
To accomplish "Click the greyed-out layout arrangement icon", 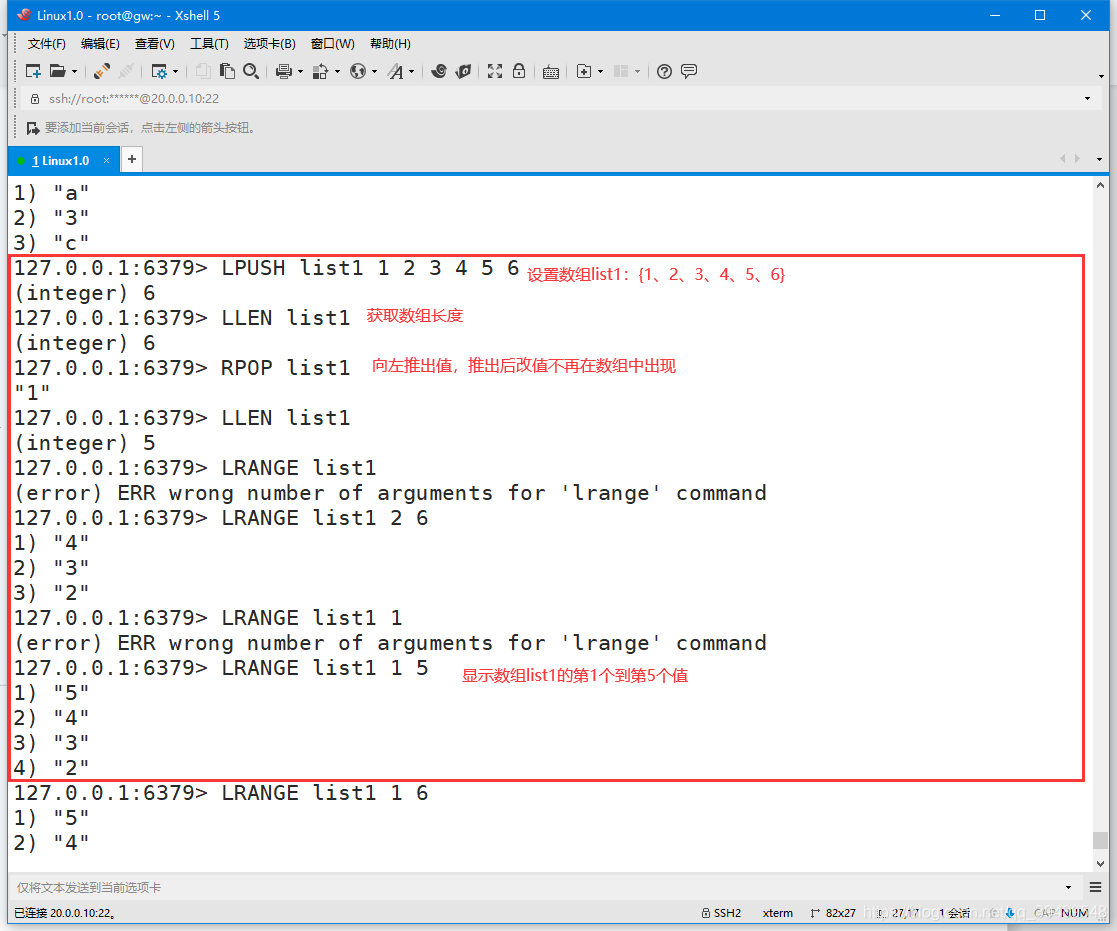I will (x=621, y=71).
